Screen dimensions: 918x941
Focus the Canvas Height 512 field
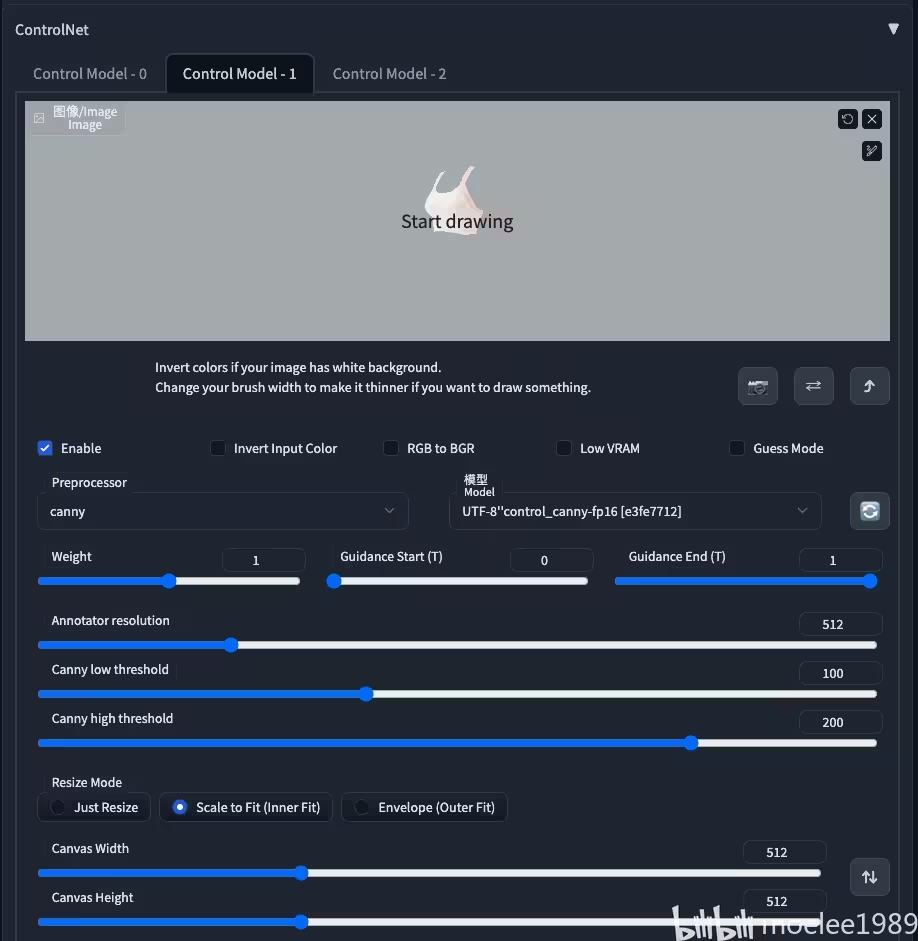784,901
